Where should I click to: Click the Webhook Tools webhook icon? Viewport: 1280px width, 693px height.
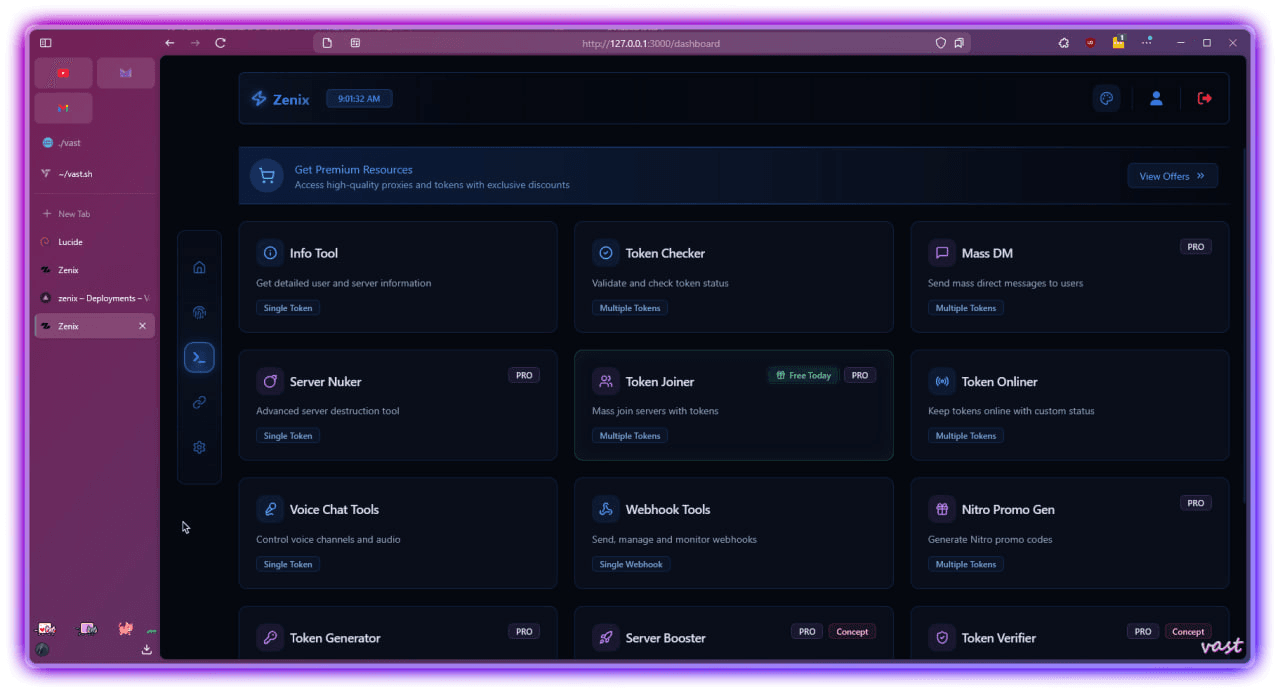click(x=606, y=509)
